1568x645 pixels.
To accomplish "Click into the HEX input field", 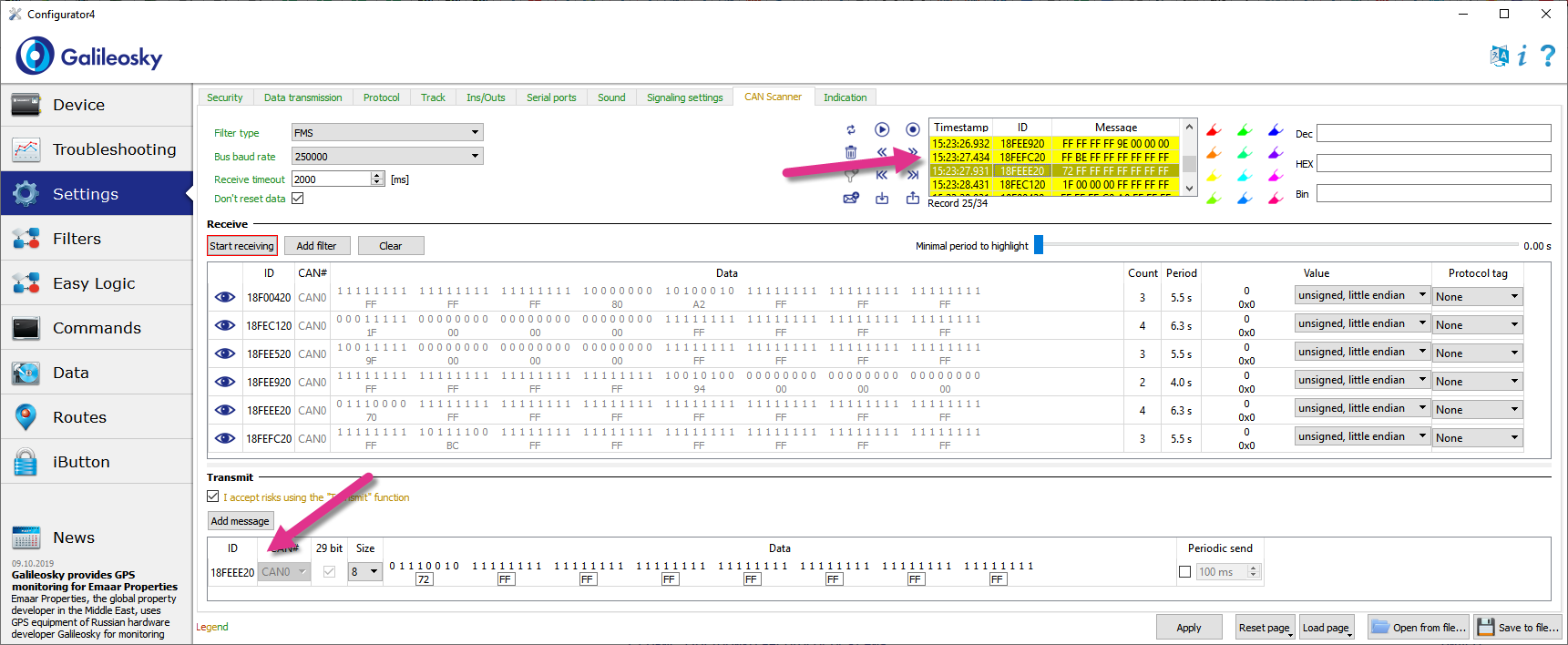I will 1433,164.
